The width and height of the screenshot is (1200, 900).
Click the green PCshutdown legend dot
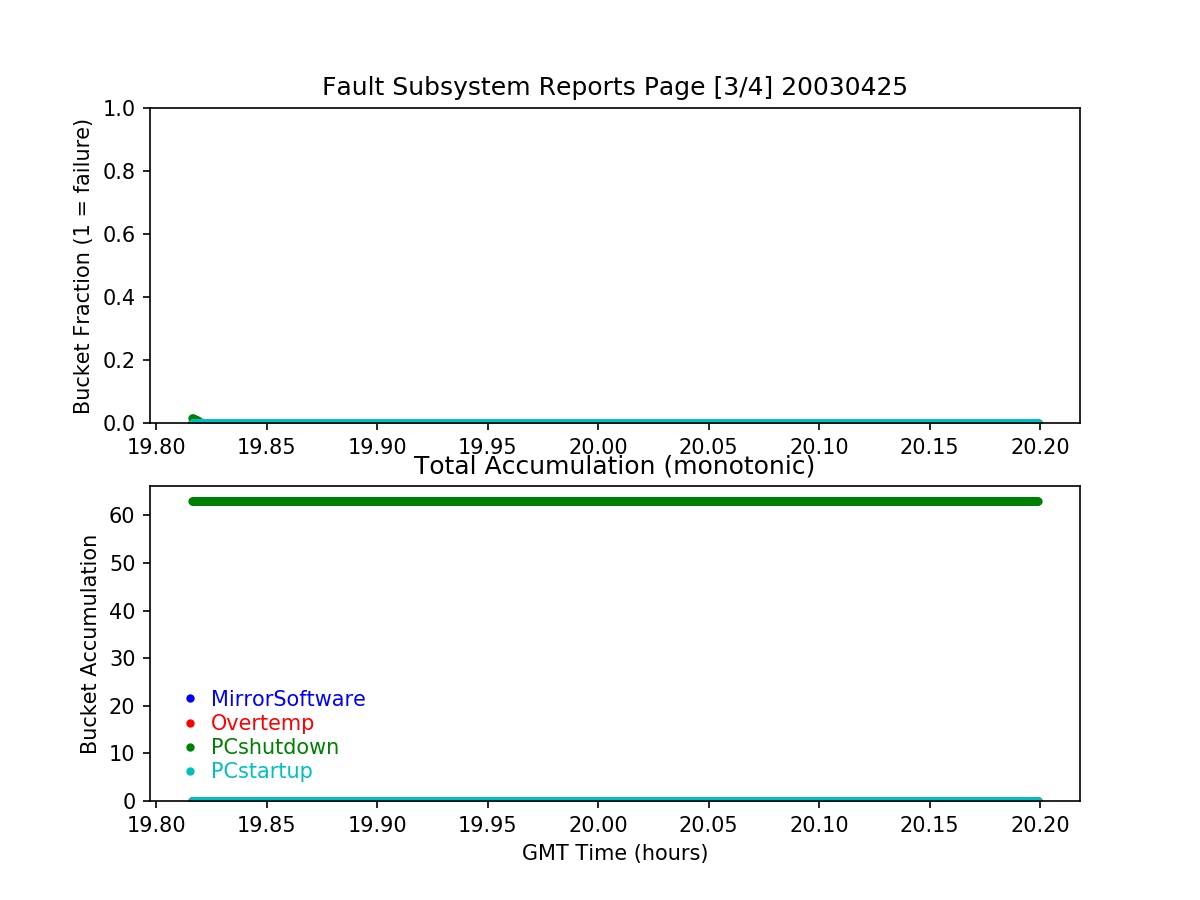click(191, 747)
